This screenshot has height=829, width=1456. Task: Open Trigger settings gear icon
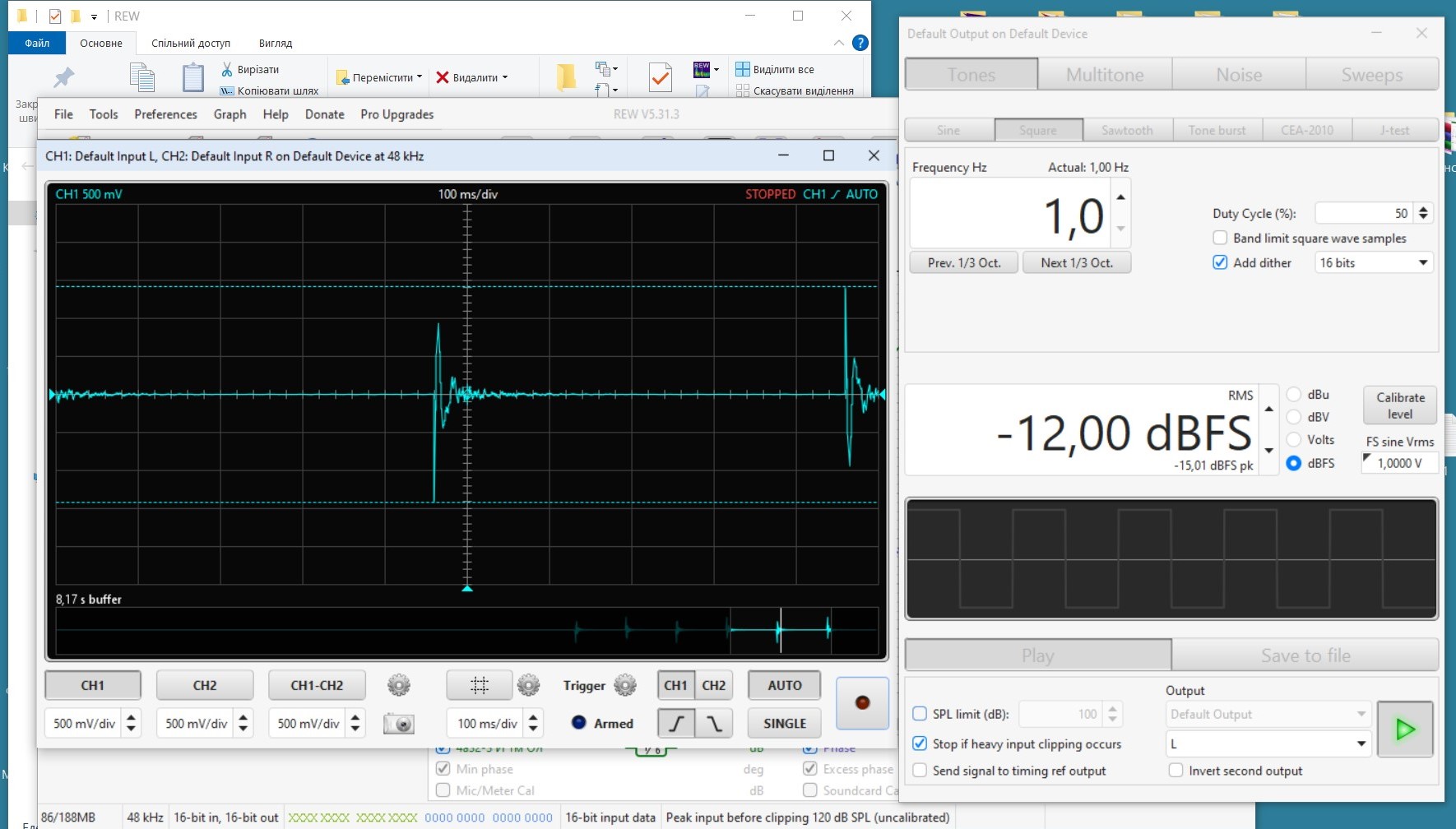pos(625,685)
